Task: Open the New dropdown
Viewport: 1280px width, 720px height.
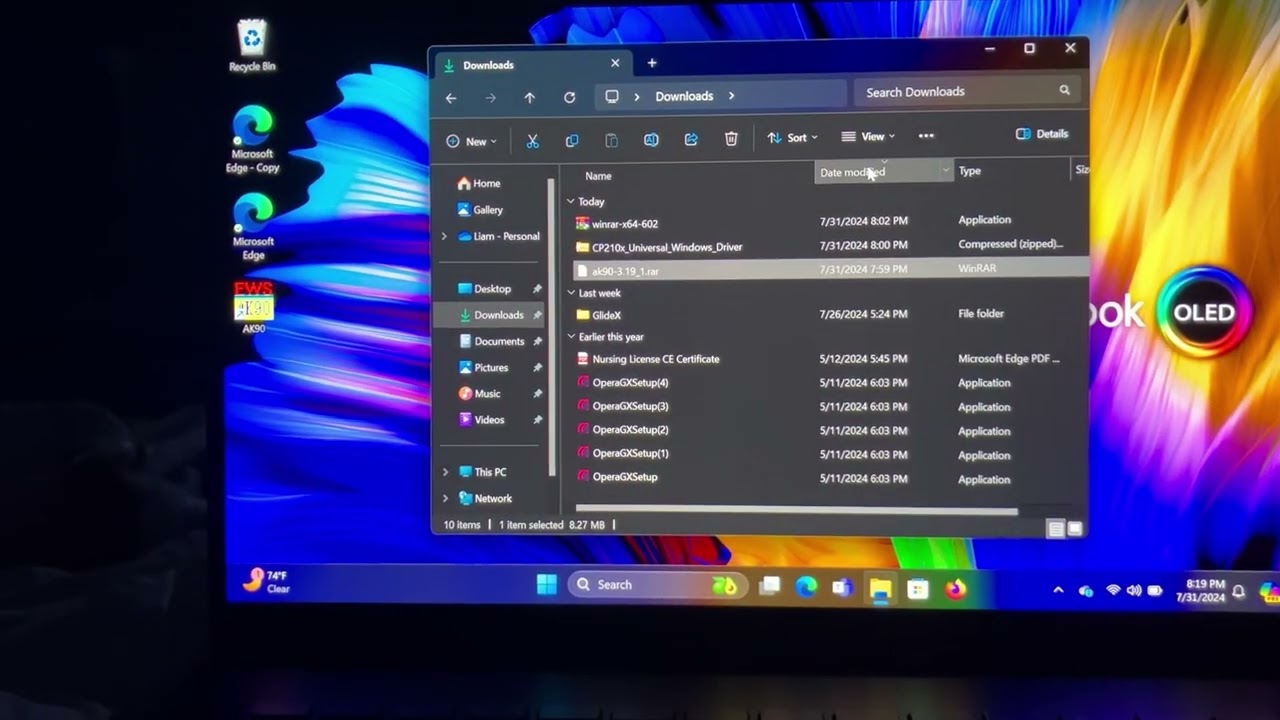Action: tap(471, 142)
